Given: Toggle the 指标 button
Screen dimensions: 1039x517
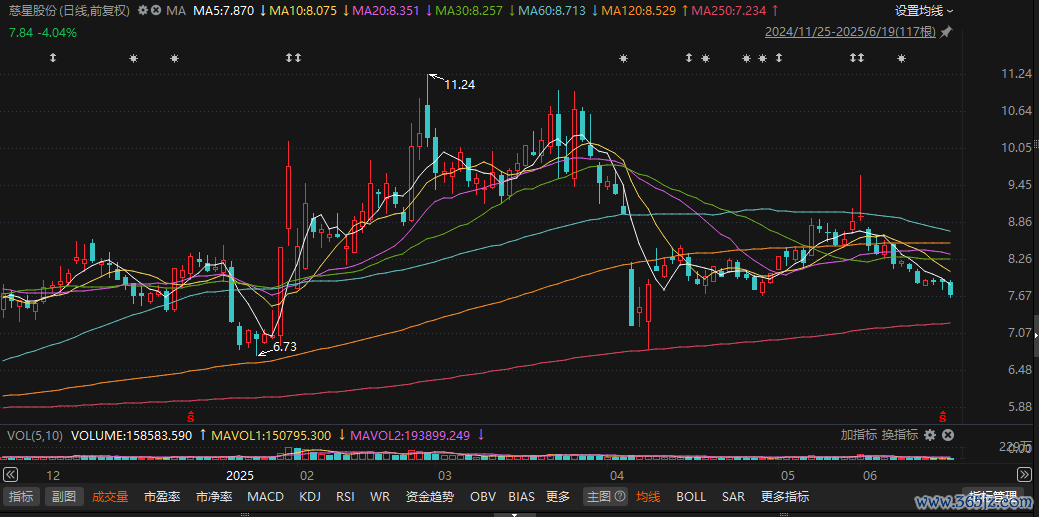Looking at the screenshot, I should 23,496.
